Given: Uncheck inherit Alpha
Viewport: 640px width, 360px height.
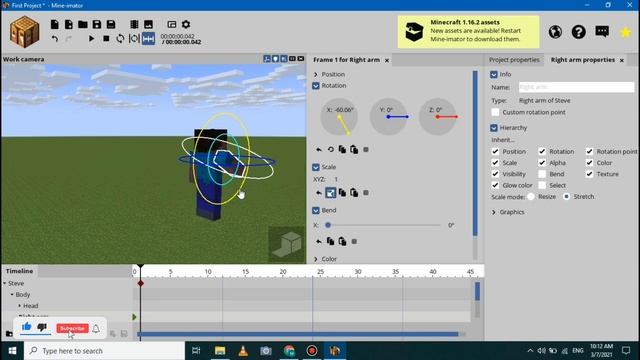Looking at the screenshot, I should [542, 163].
